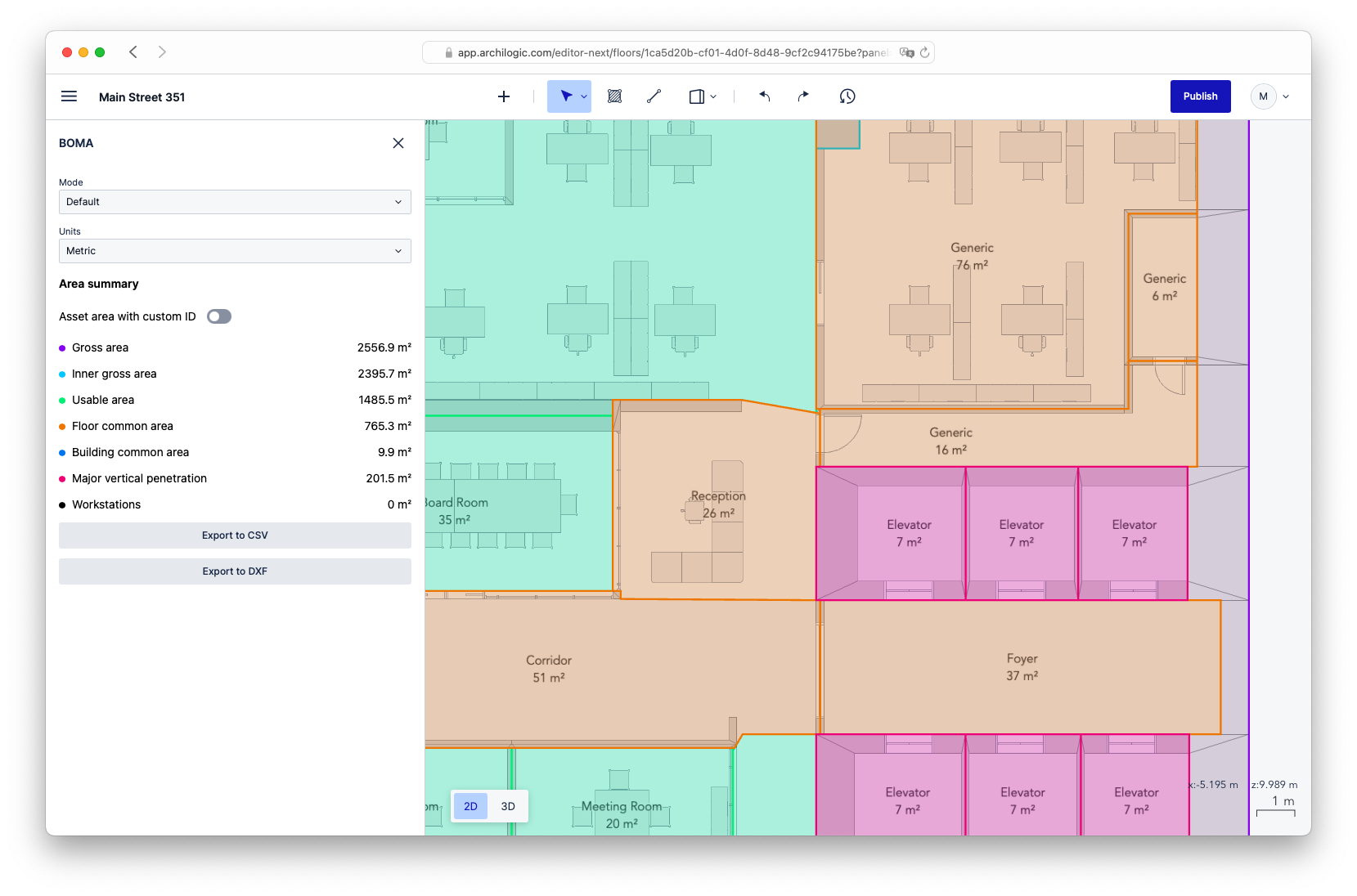The height and width of the screenshot is (896, 1357).
Task: Switch to 3D view
Action: [508, 806]
